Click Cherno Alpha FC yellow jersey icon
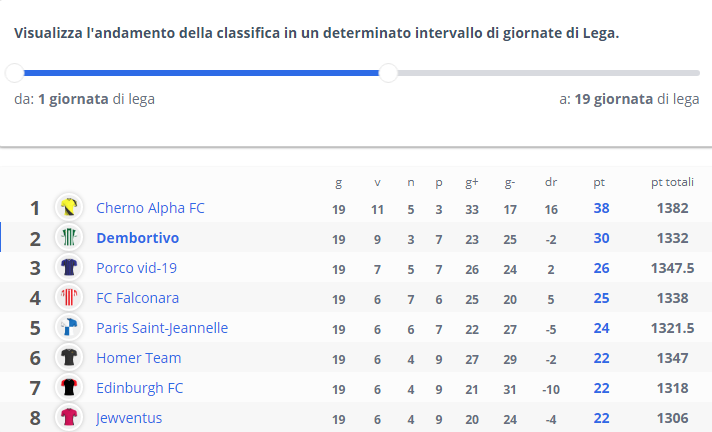The height and width of the screenshot is (432, 712). (69, 208)
